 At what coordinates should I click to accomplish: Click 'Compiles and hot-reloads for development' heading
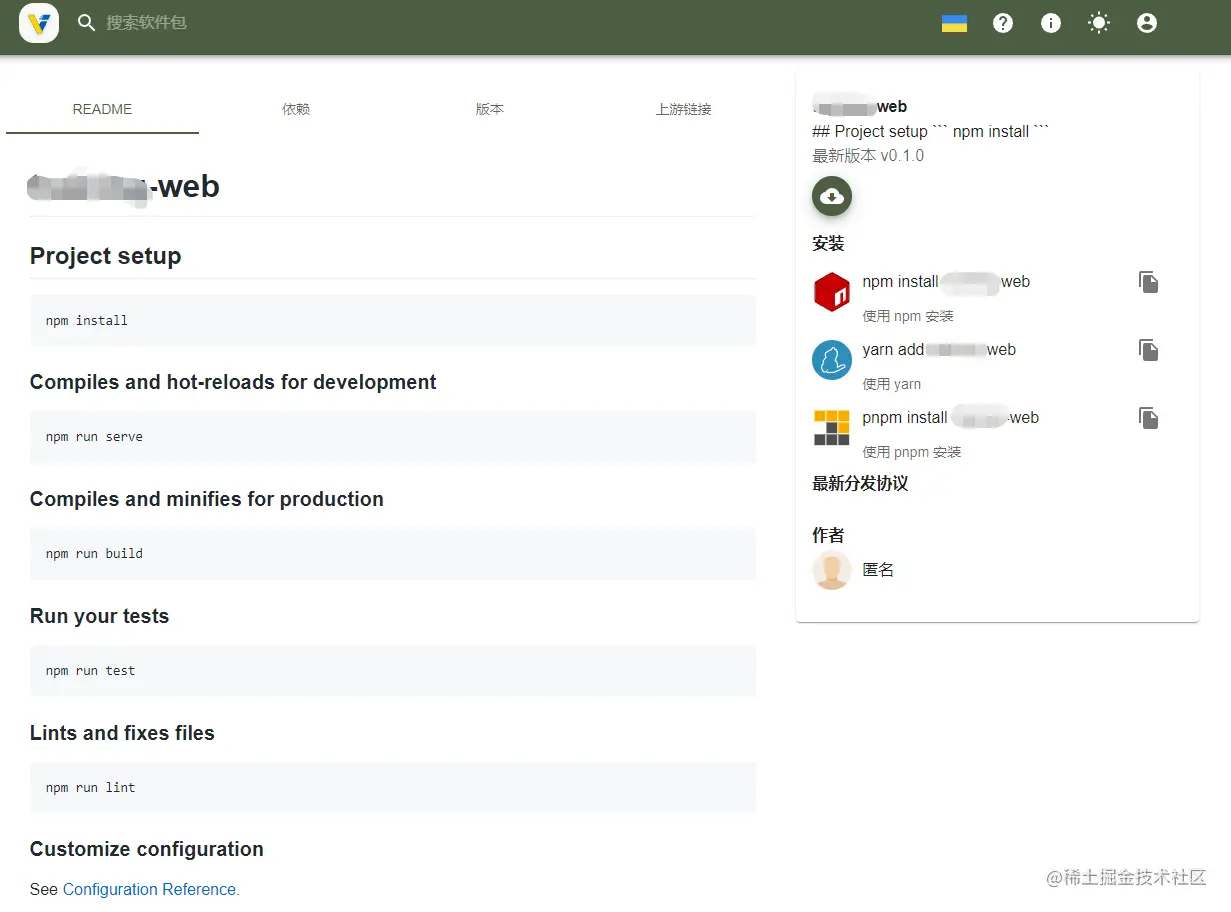click(233, 382)
